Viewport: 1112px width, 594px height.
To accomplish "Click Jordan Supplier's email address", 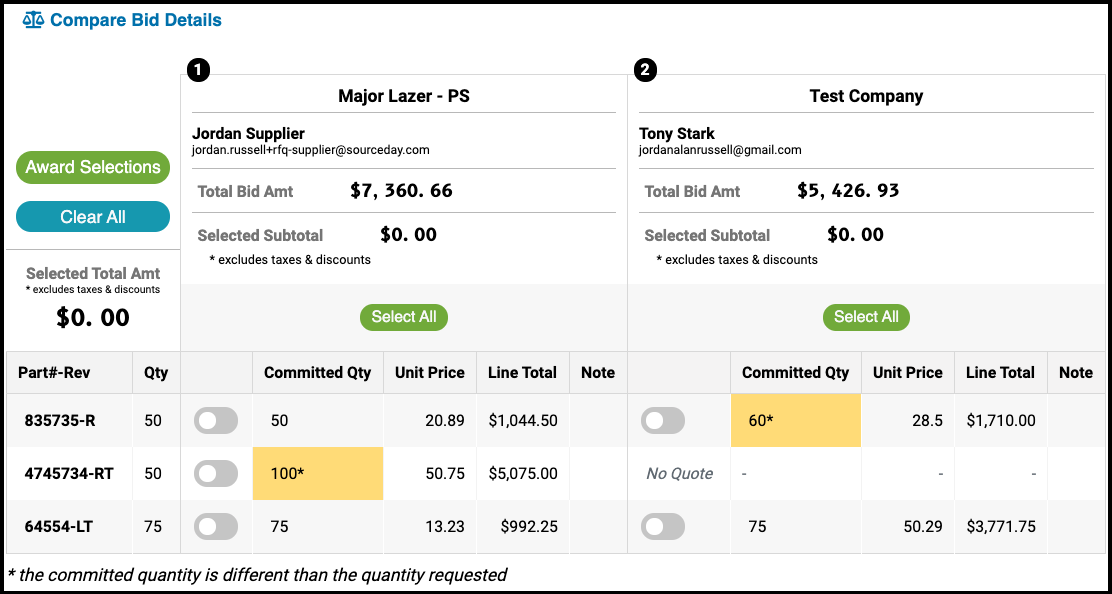I will point(311,150).
